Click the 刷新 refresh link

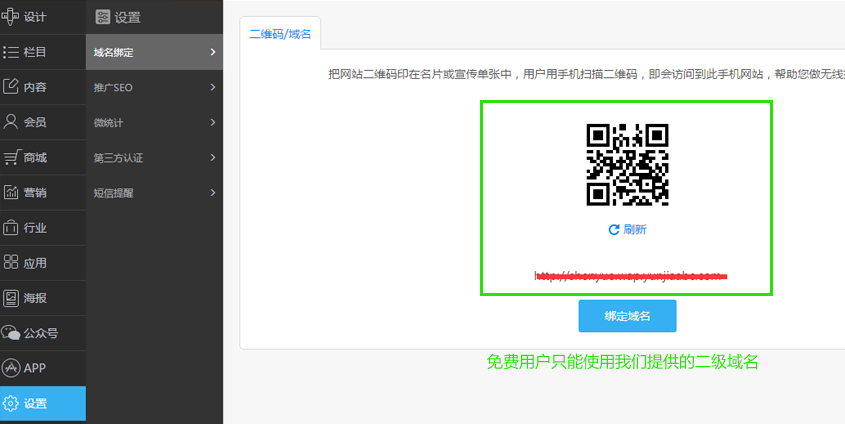(x=627, y=229)
